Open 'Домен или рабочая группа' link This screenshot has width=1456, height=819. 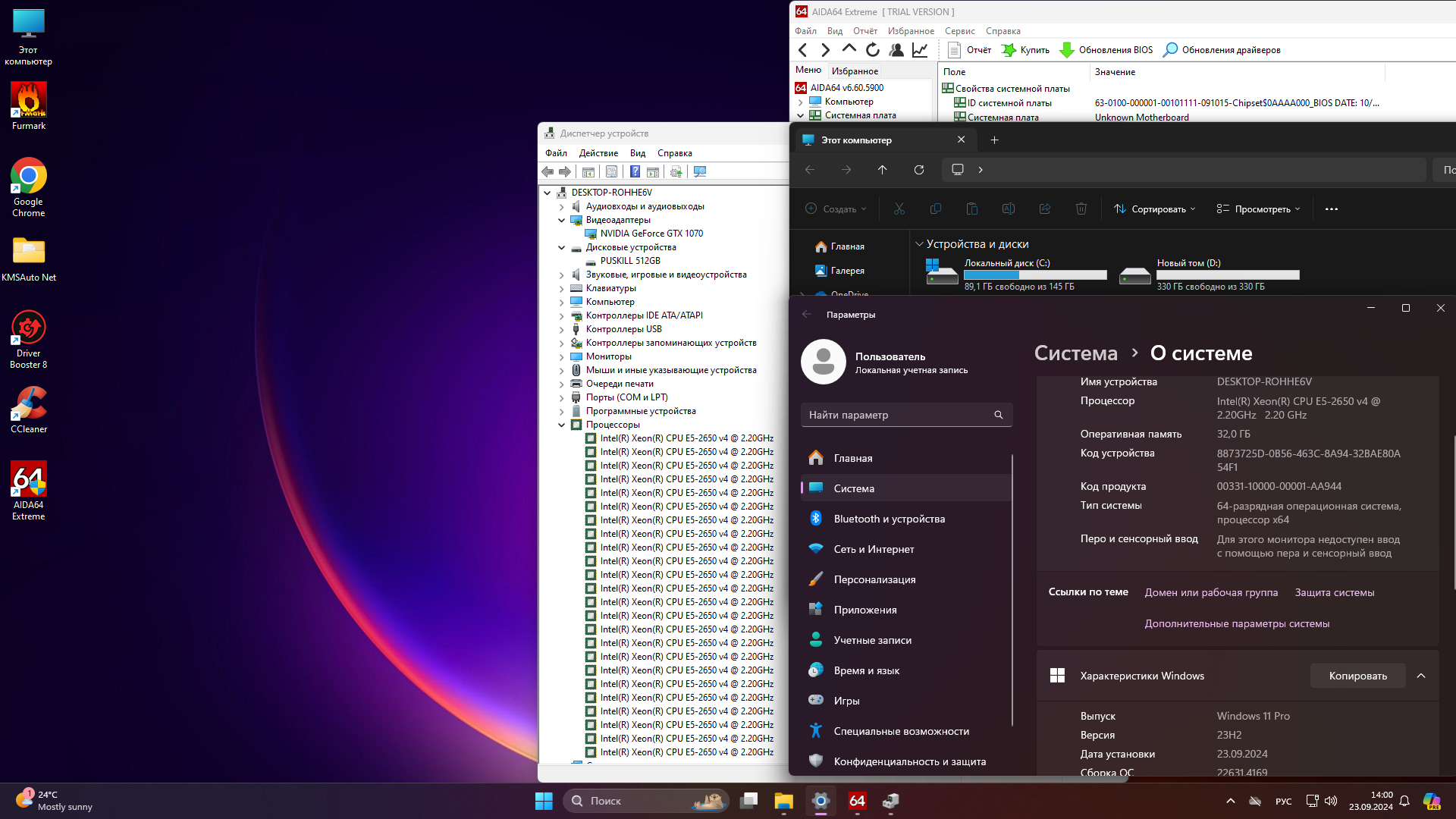tap(1211, 592)
